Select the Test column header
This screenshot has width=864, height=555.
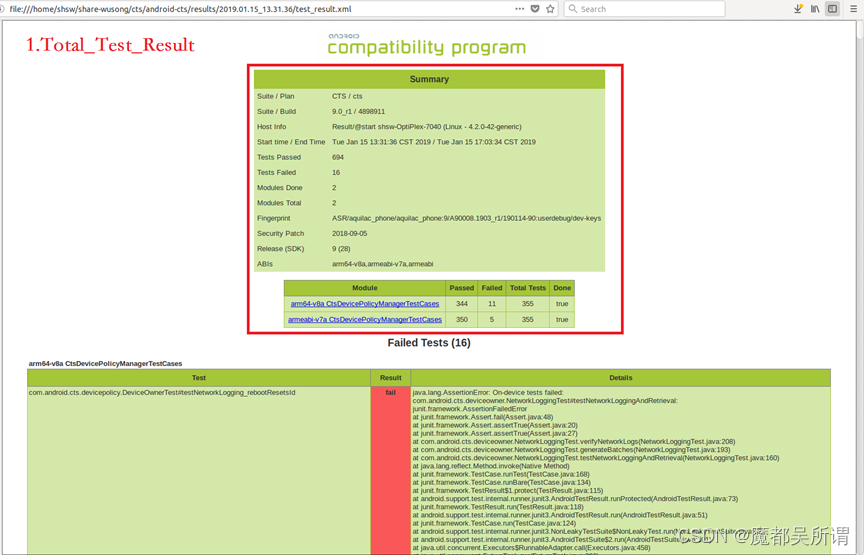[199, 378]
